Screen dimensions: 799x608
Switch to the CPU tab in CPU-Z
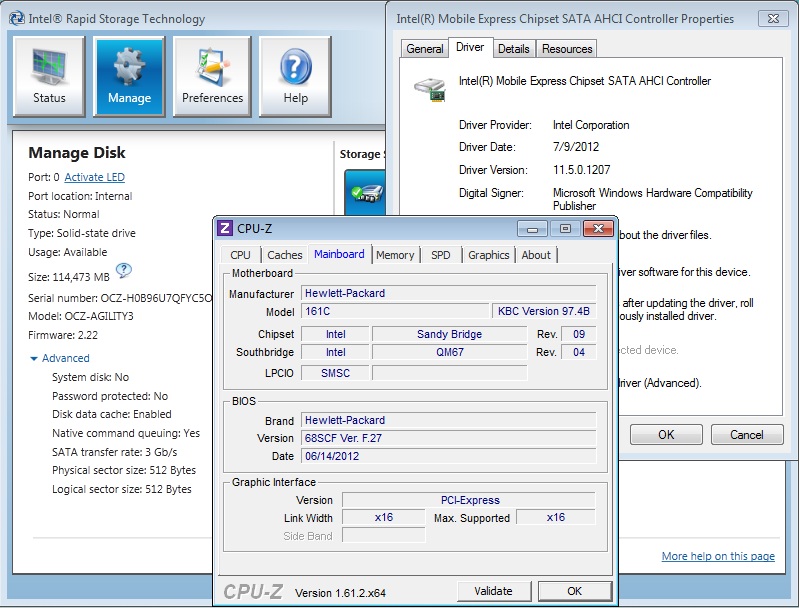(x=240, y=255)
